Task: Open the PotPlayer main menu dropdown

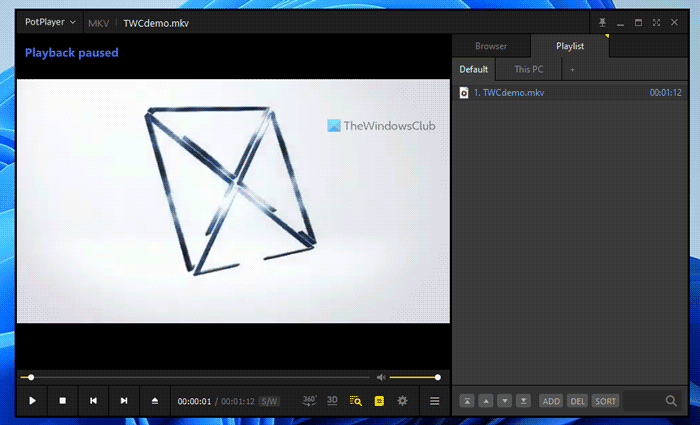Action: 50,21
